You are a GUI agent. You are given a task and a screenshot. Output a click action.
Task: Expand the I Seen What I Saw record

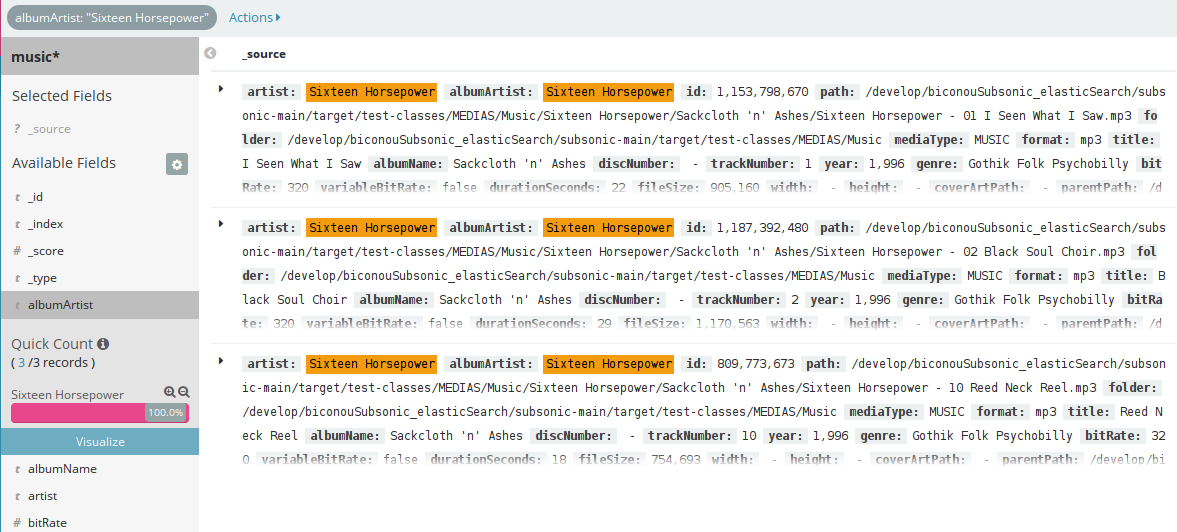[221, 89]
